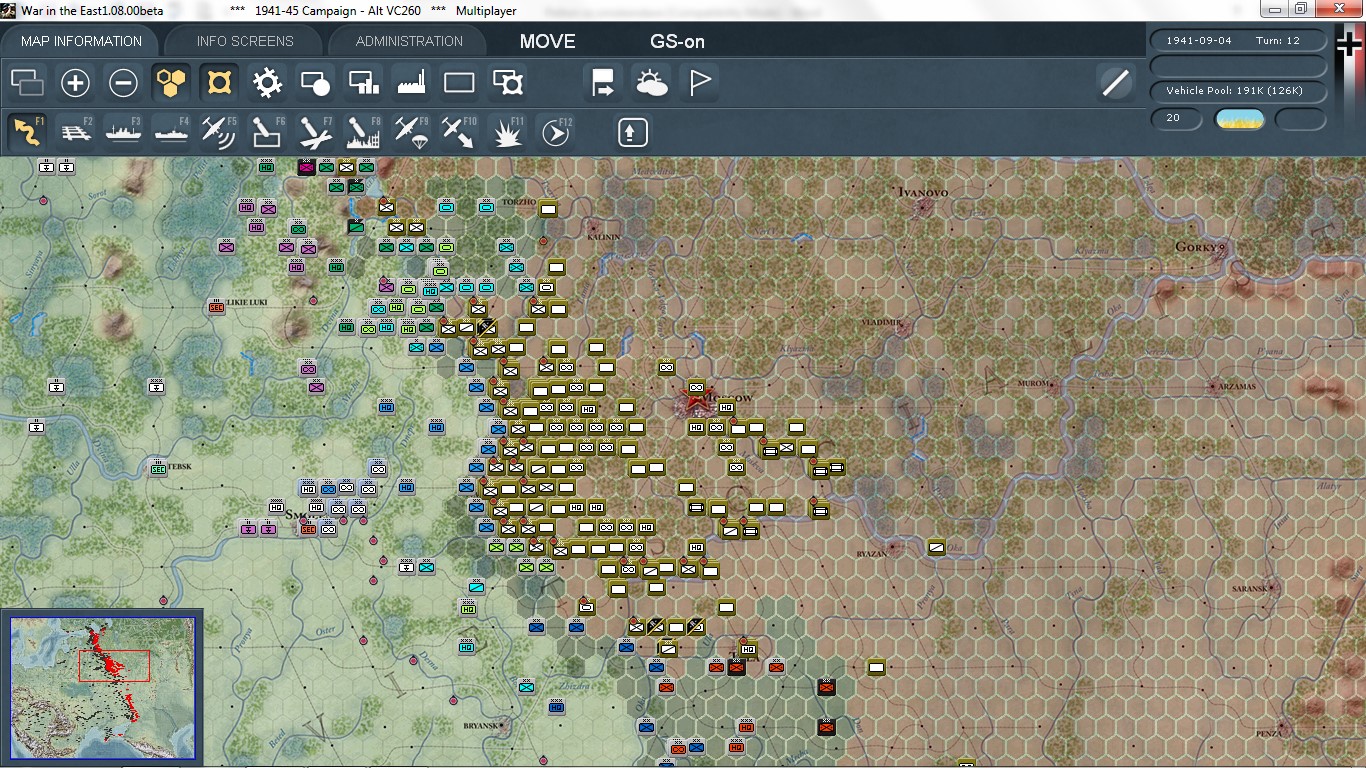Click the white gear map icon
Image resolution: width=1366 pixels, height=768 pixels.
click(x=267, y=83)
